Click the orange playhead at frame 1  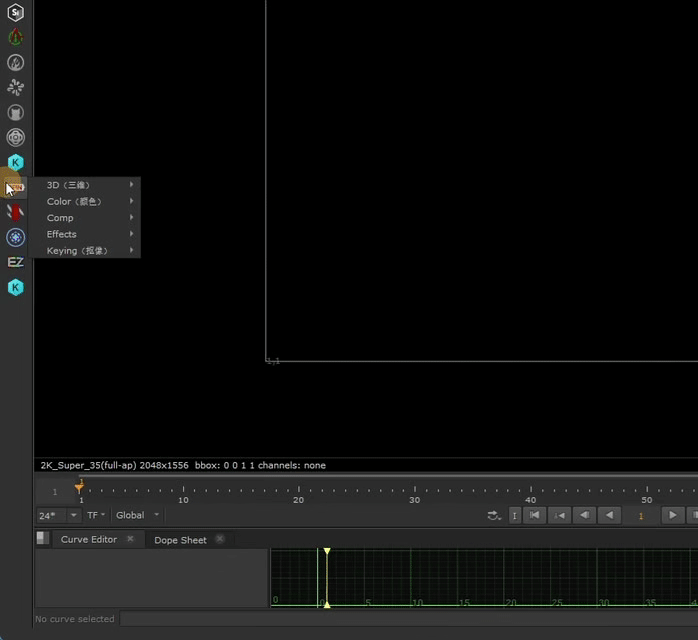pyautogui.click(x=79, y=487)
